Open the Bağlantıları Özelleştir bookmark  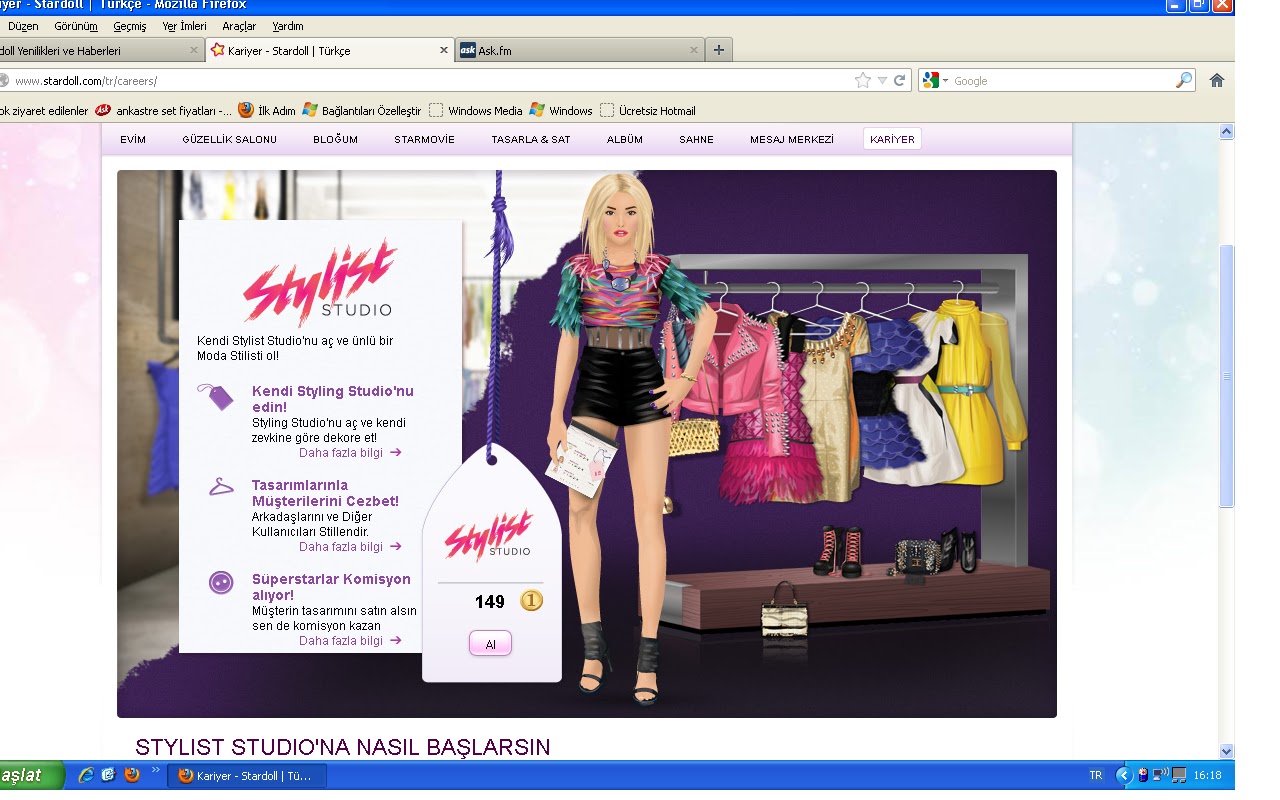coord(362,110)
